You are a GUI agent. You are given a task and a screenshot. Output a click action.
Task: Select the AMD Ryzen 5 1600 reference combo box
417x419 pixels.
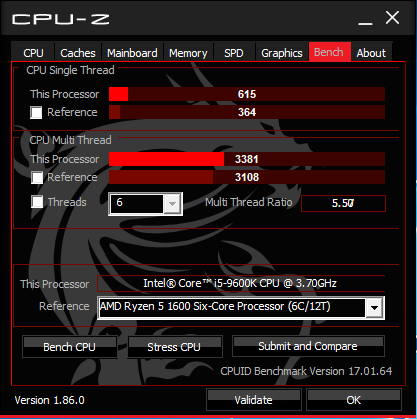(241, 308)
